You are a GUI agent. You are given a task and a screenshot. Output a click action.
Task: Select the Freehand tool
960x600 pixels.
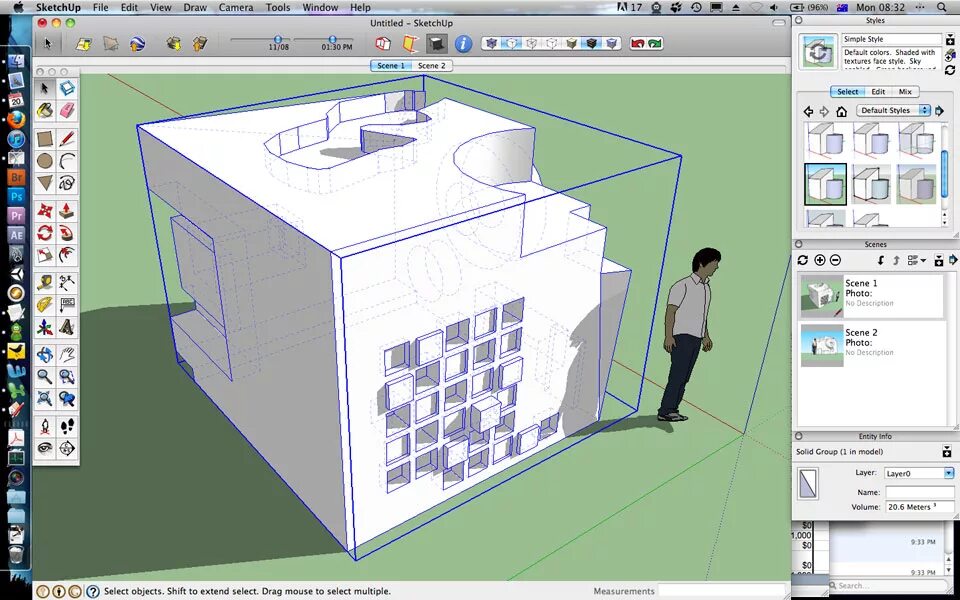67,183
